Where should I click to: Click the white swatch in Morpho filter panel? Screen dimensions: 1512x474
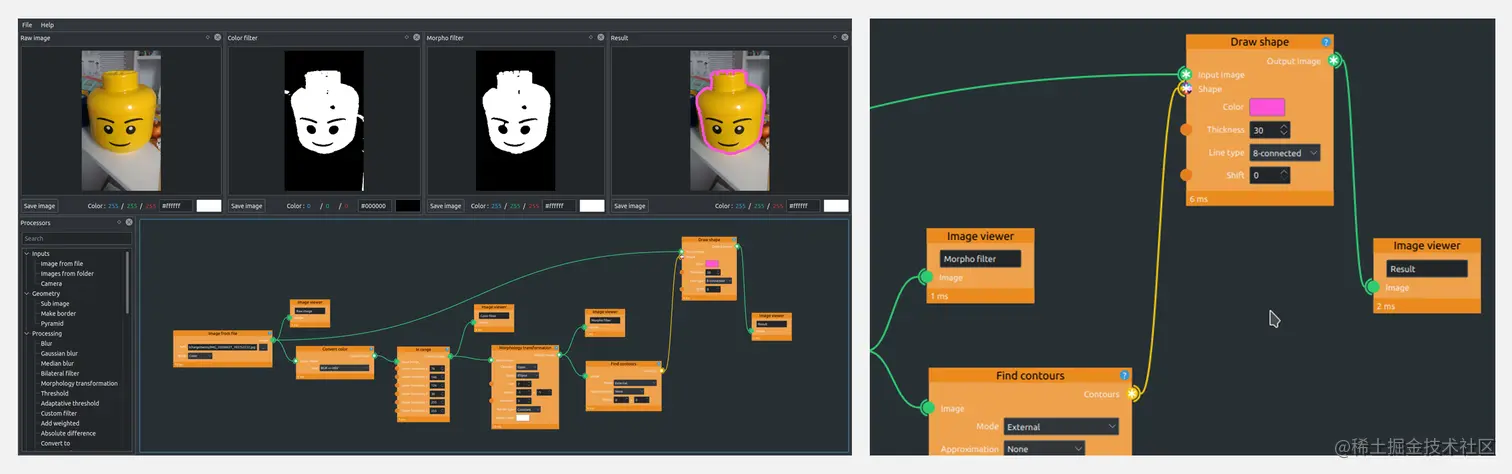(592, 206)
